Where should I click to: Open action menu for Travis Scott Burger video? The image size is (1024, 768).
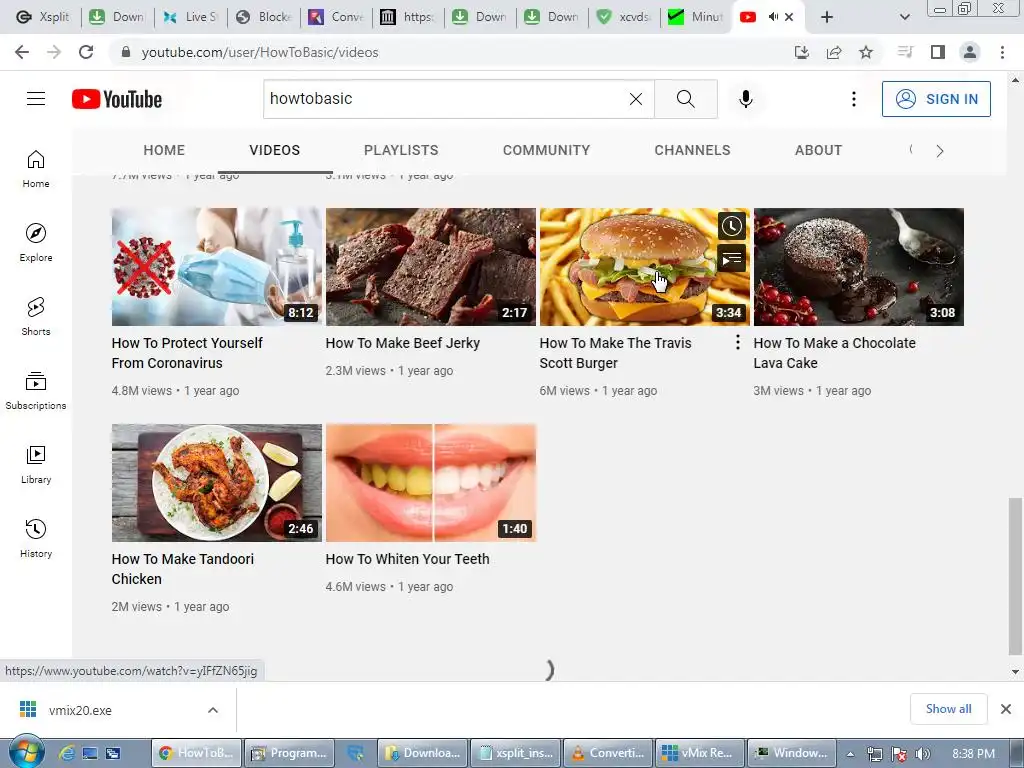point(737,342)
